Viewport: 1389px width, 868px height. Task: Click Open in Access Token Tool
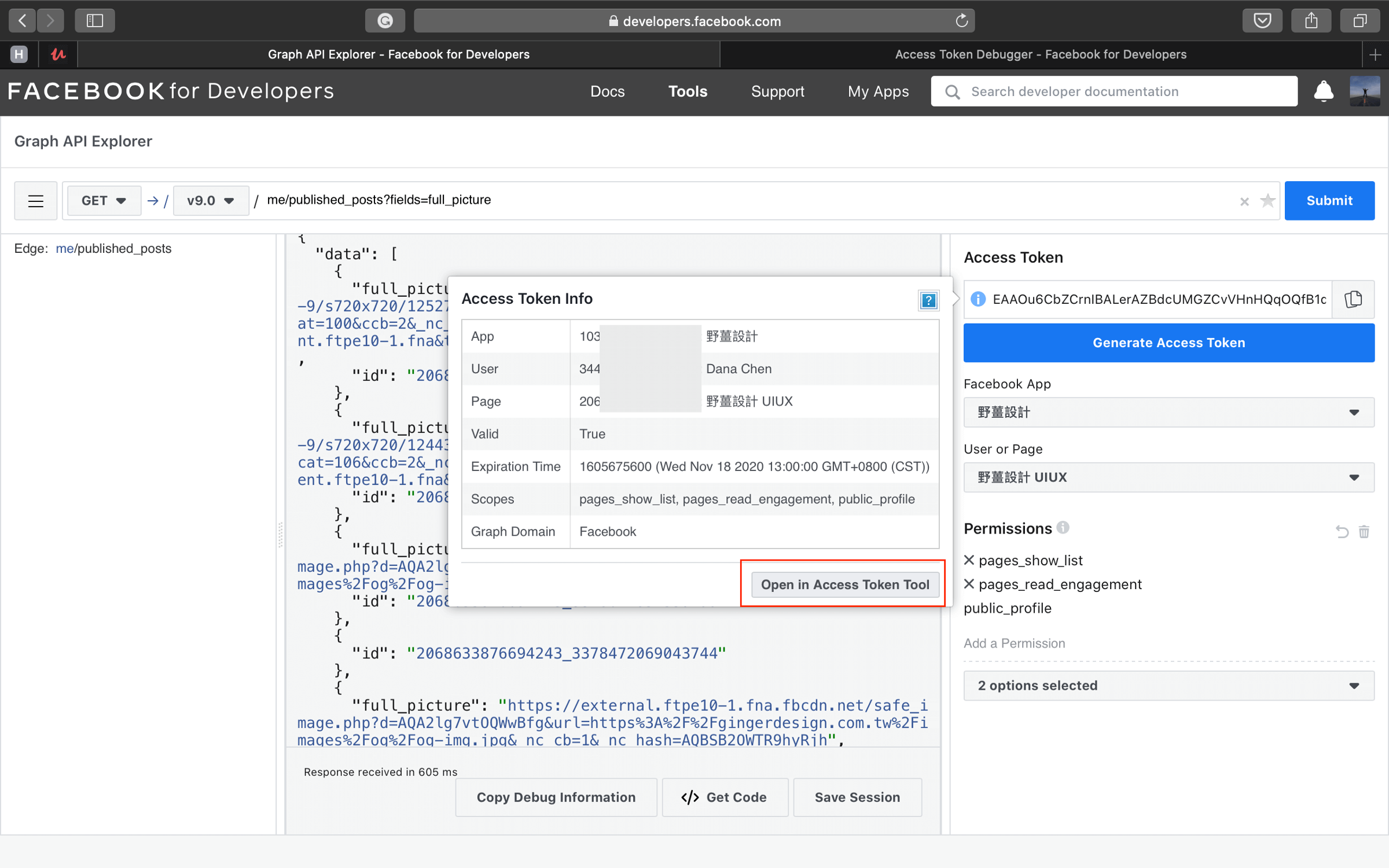844,584
